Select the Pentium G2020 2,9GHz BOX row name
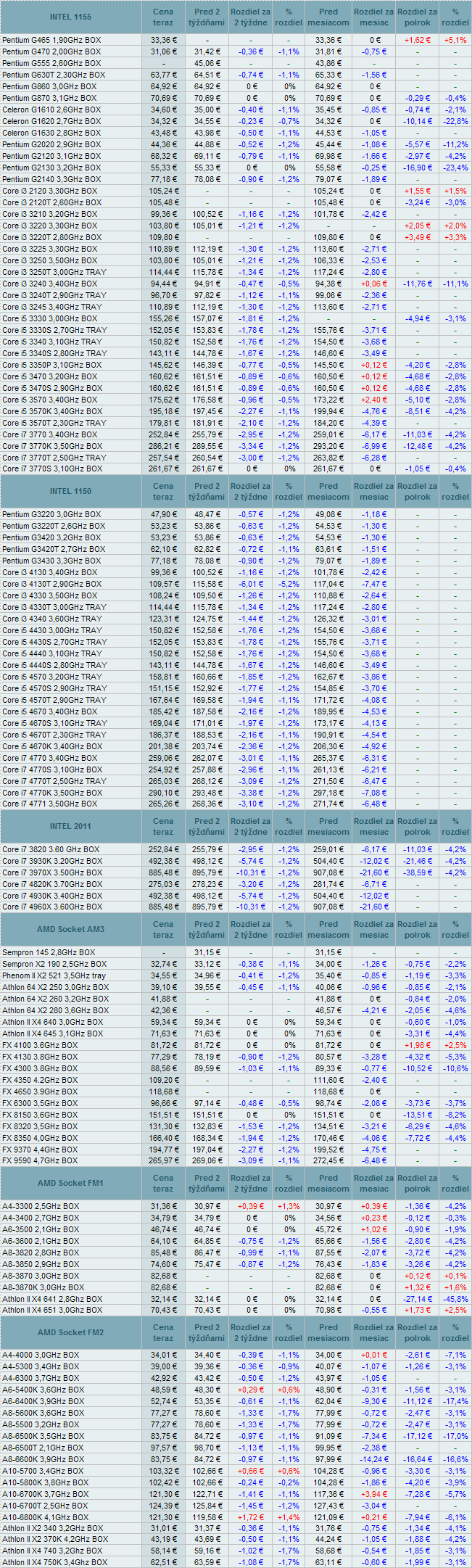The width and height of the screenshot is (472, 1568). [51, 144]
